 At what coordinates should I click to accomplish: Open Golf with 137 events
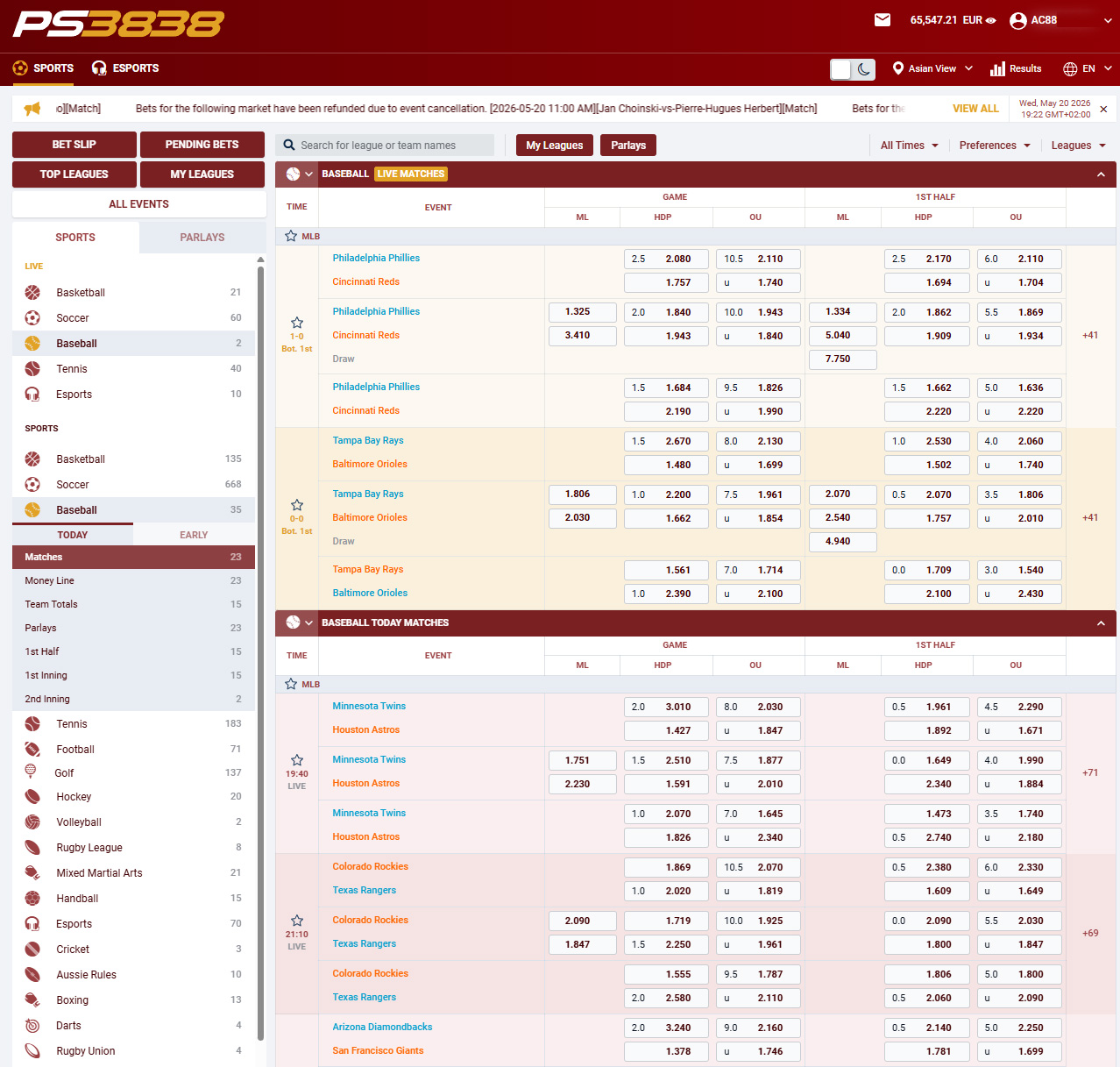click(133, 773)
